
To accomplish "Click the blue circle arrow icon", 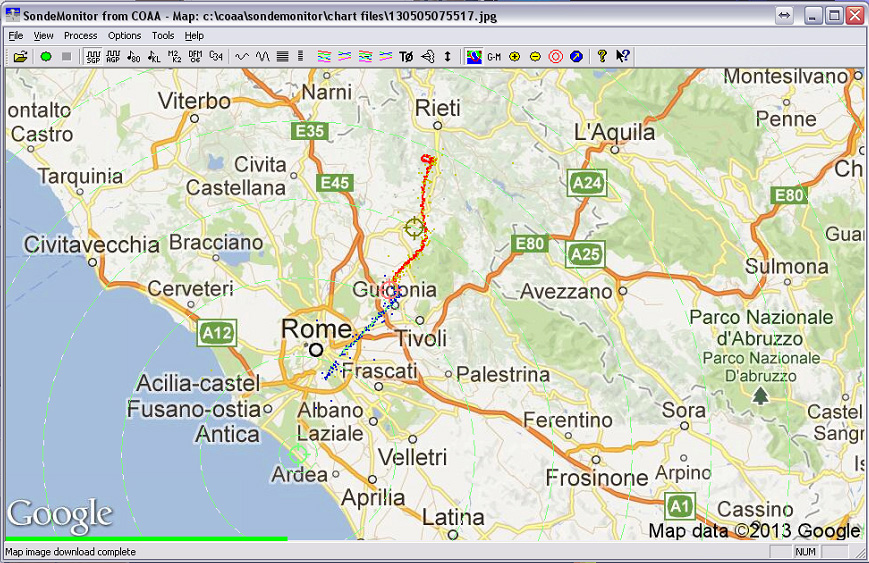I will pyautogui.click(x=576, y=57).
